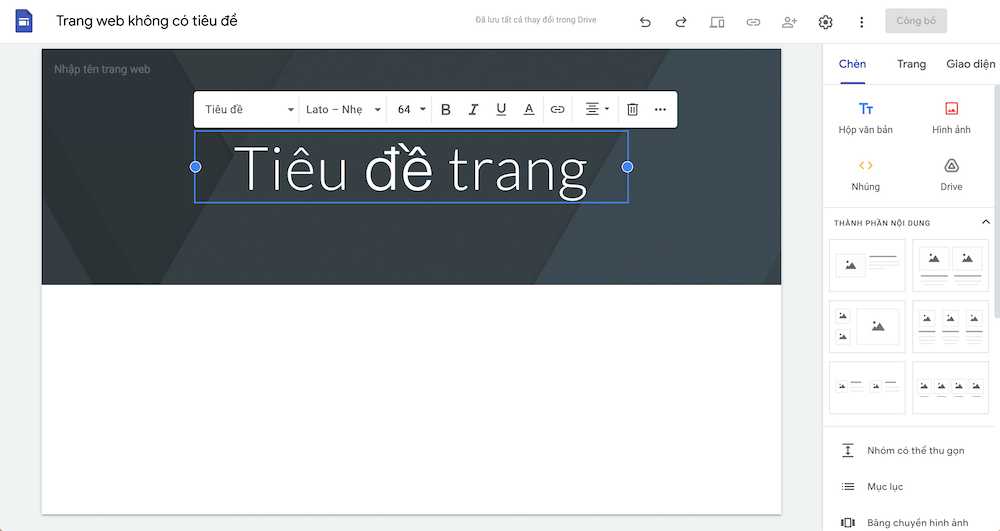The height and width of the screenshot is (531, 1000).
Task: Switch to the Giao diện tab
Action: [x=971, y=64]
